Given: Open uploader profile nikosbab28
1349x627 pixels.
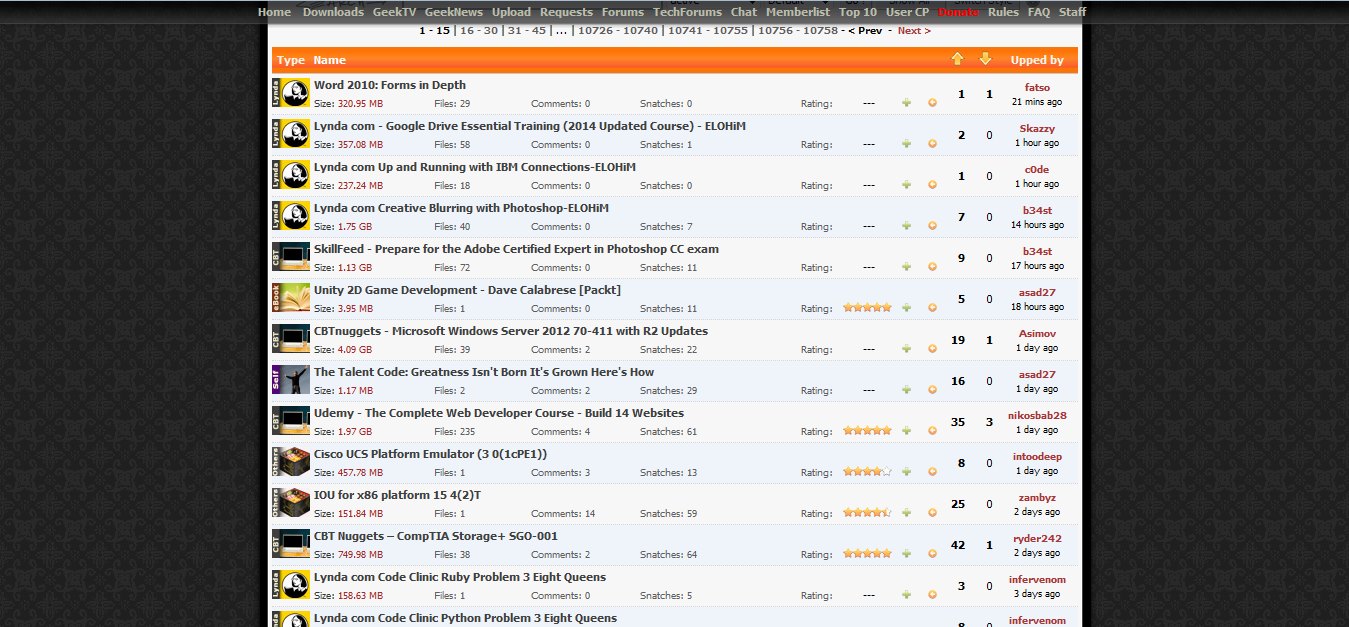Looking at the screenshot, I should (1036, 415).
